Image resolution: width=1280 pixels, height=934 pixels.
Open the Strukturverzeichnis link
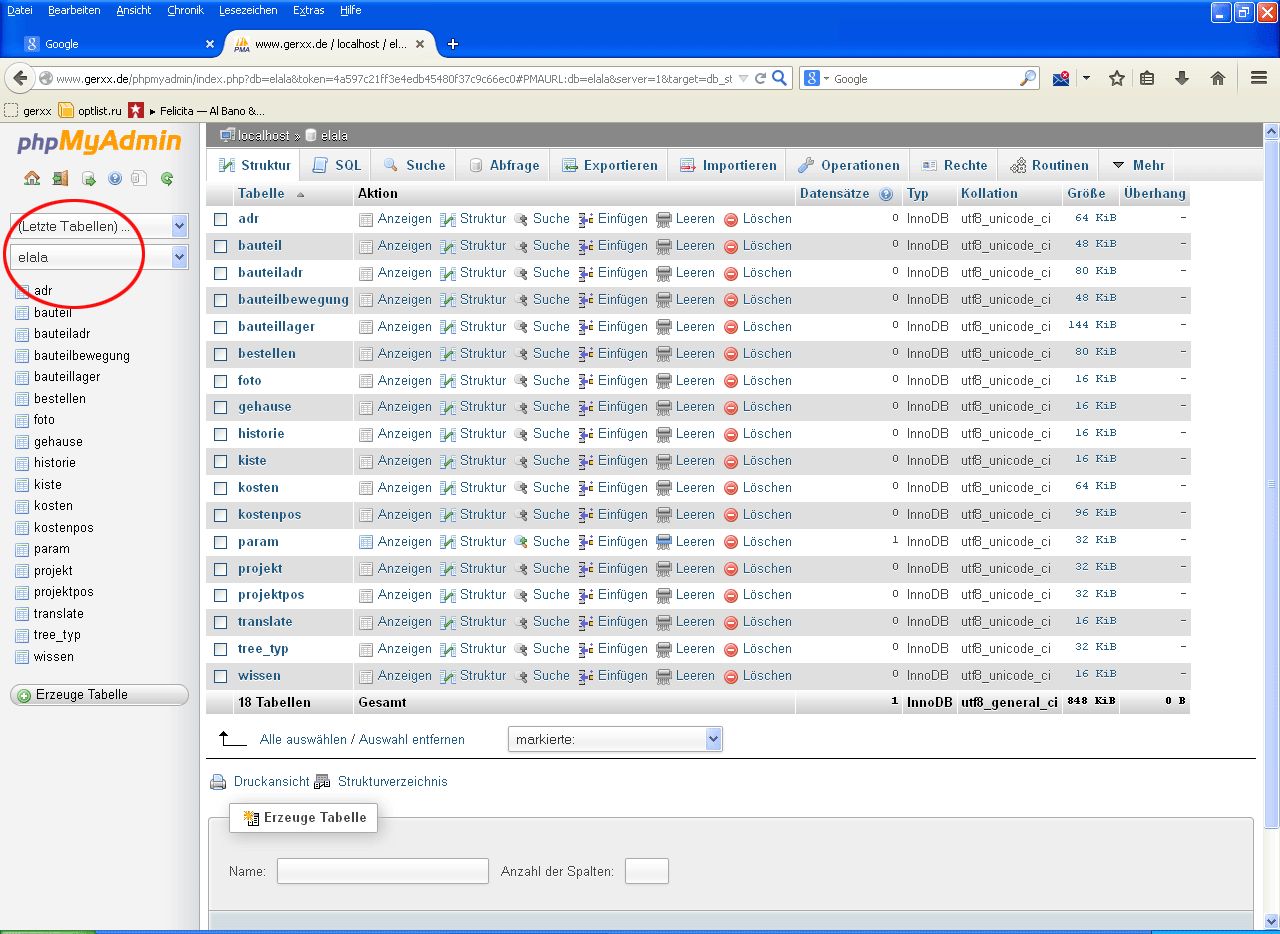[x=393, y=782]
